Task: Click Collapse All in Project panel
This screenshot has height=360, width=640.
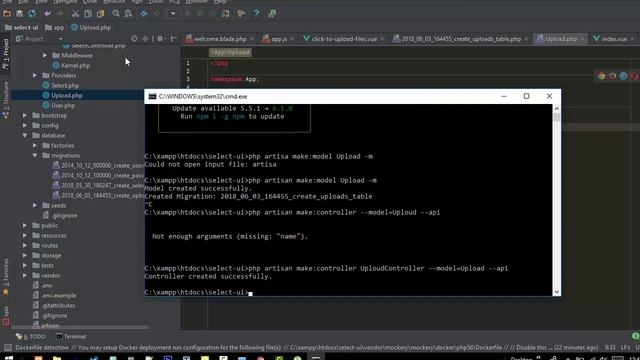Action: 145,39
